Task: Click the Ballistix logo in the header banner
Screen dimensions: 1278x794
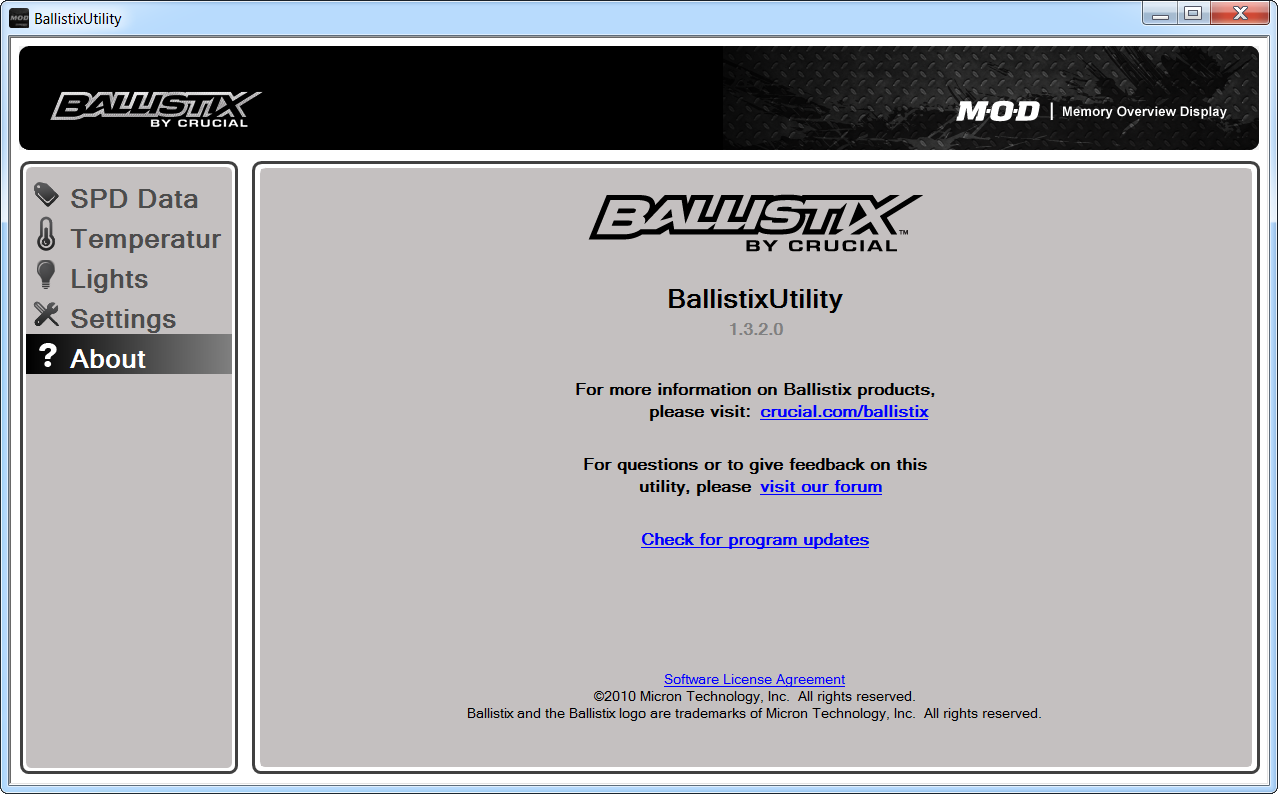Action: pos(156,108)
